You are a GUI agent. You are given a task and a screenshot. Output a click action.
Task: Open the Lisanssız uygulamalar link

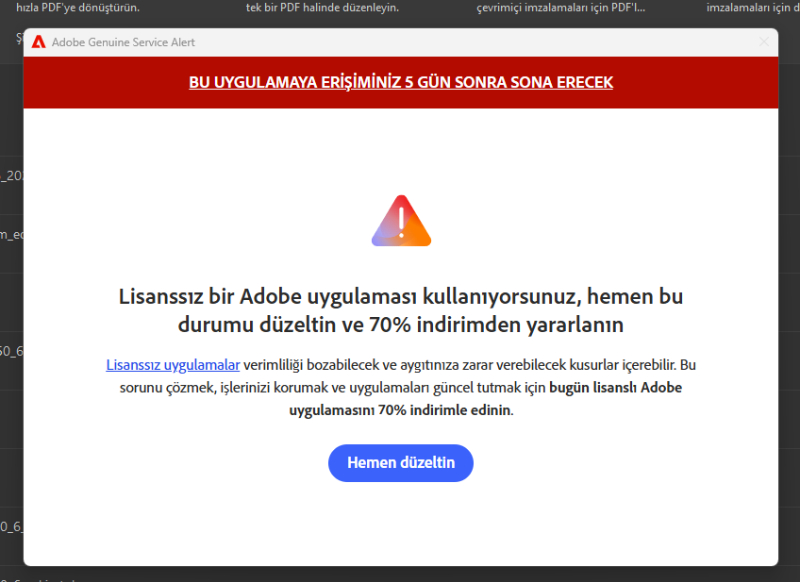click(x=173, y=365)
